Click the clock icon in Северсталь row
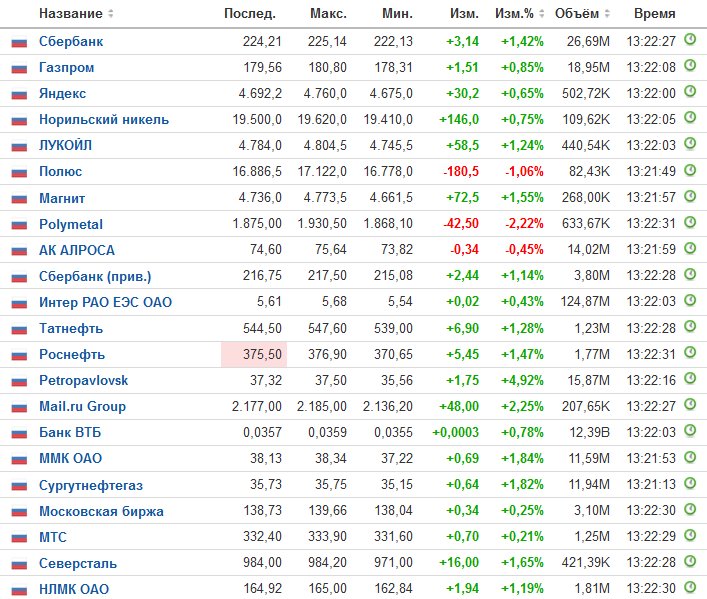707x599 pixels. click(x=690, y=562)
